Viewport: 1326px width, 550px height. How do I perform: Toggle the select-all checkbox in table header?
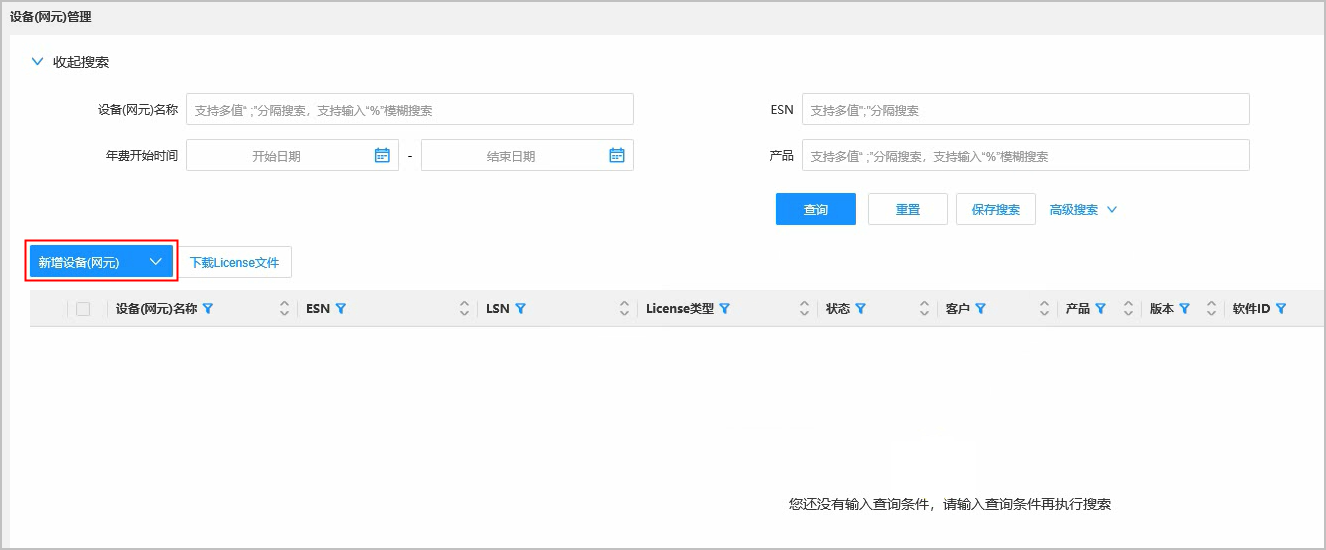point(83,309)
